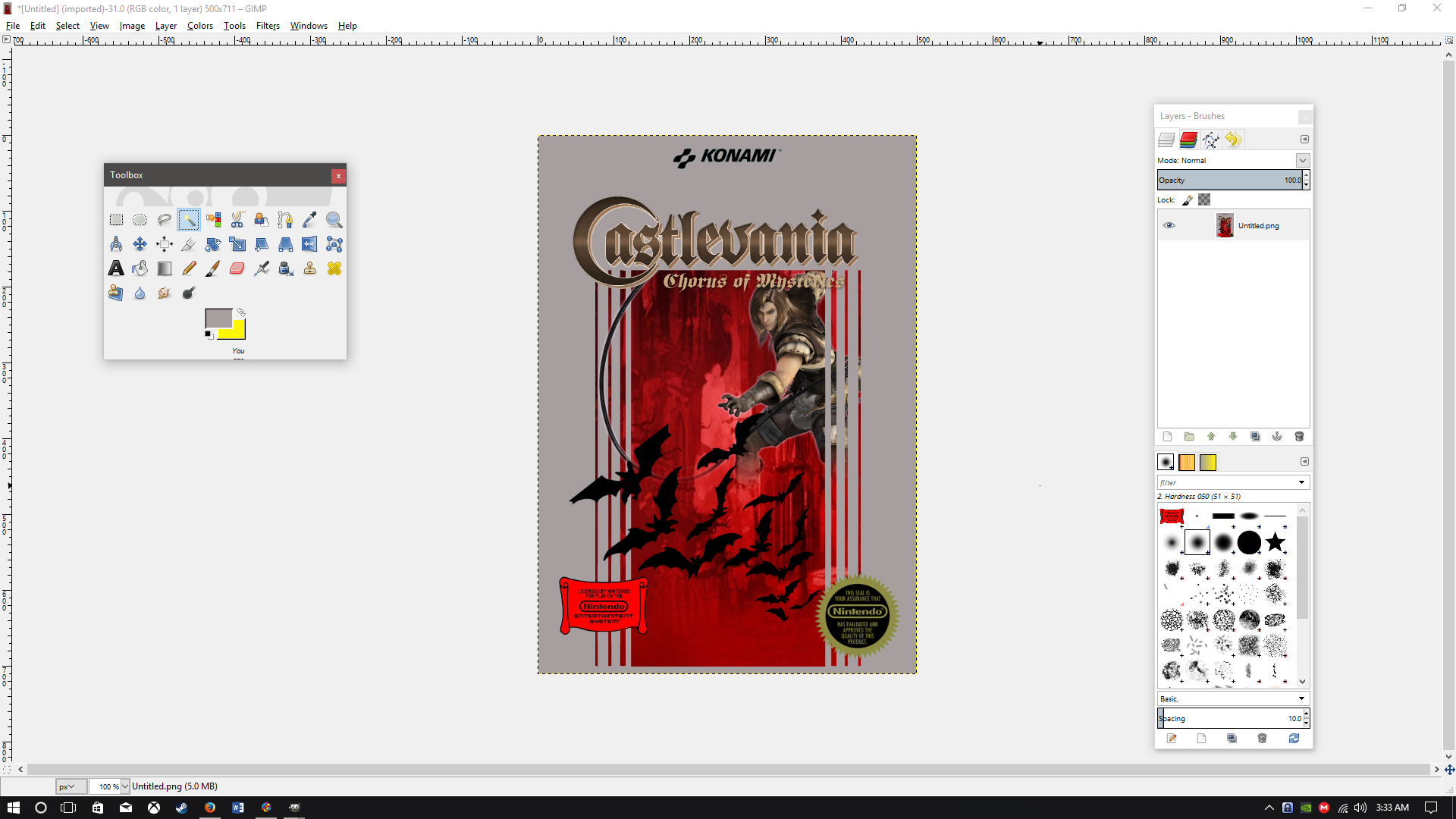Select the Flip tool
This screenshot has width=1456, height=819.
pos(310,244)
